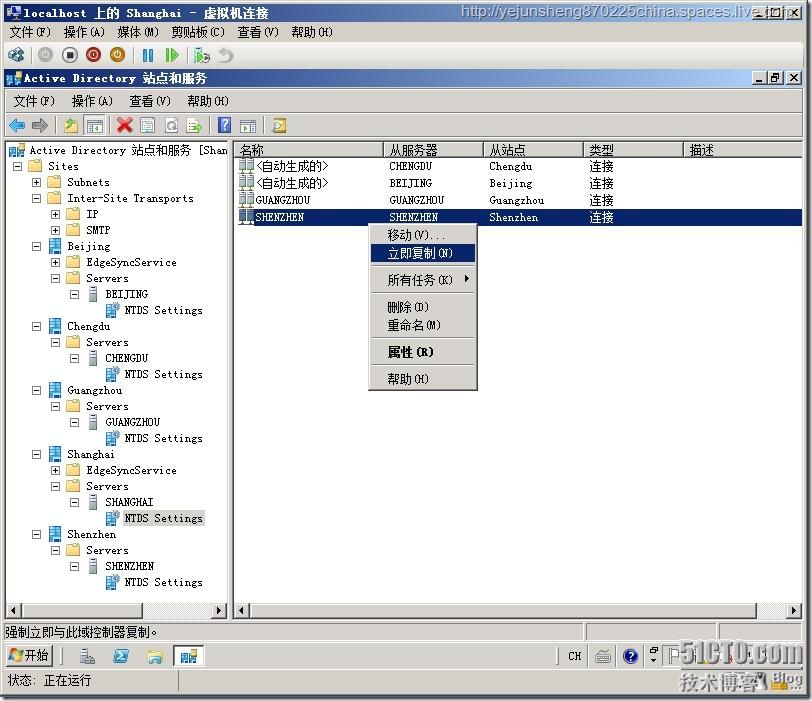Screen dimensions: 812x701
Task: Collapse the Chengdu site node
Action: (x=36, y=327)
